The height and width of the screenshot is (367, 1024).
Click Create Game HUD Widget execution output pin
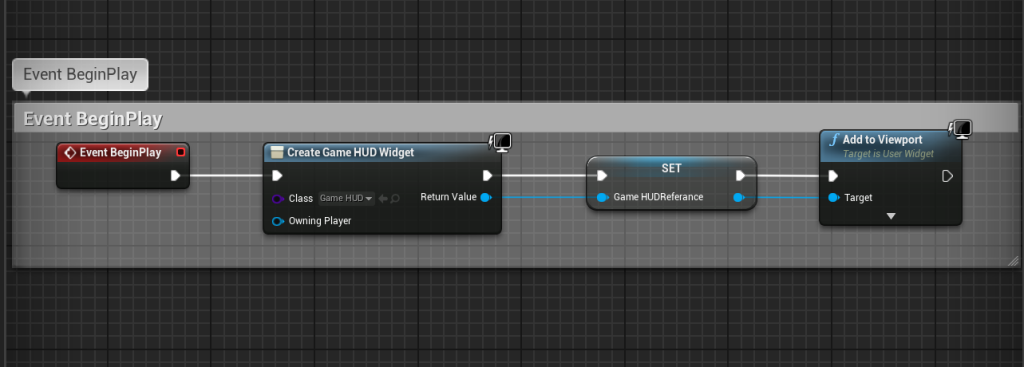point(487,175)
